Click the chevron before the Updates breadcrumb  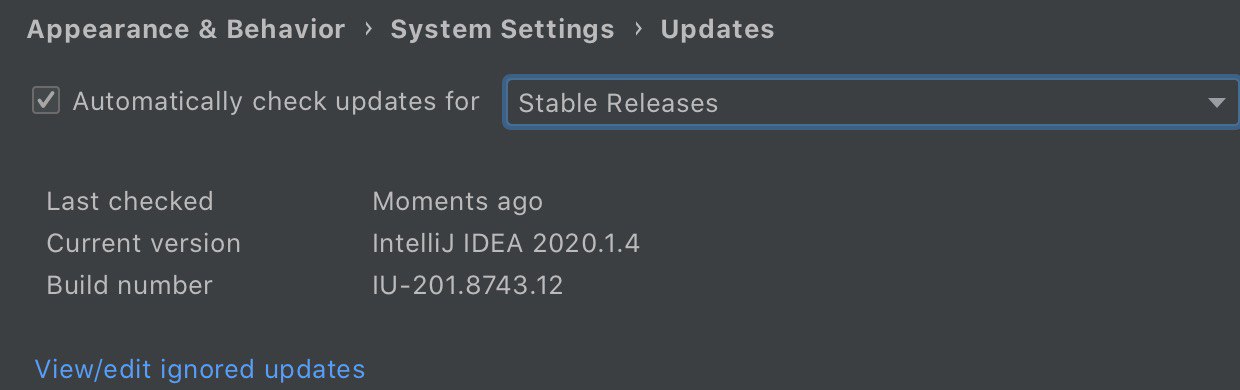(638, 30)
